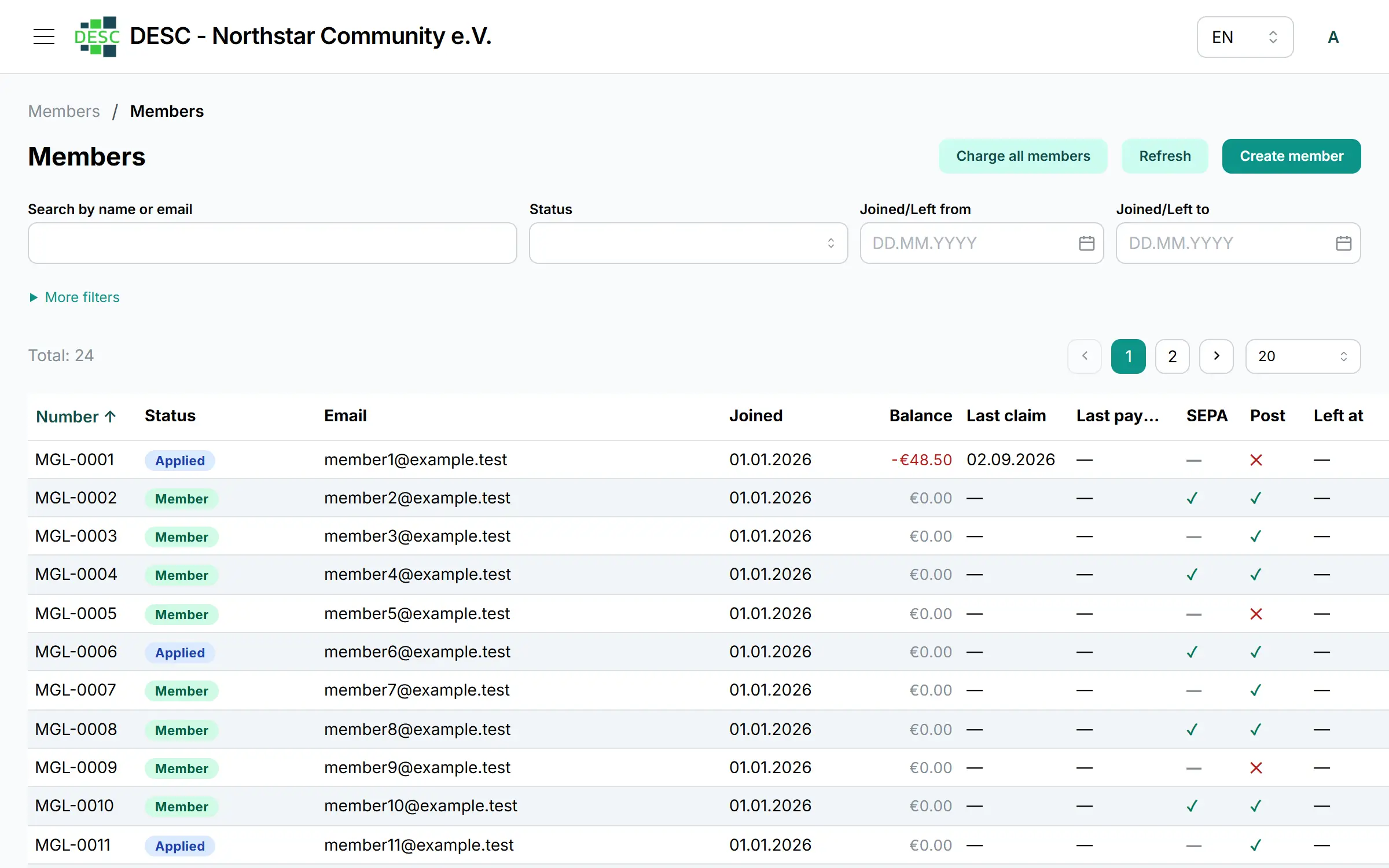Click Charge all members button
This screenshot has width=1389, height=868.
click(1023, 156)
